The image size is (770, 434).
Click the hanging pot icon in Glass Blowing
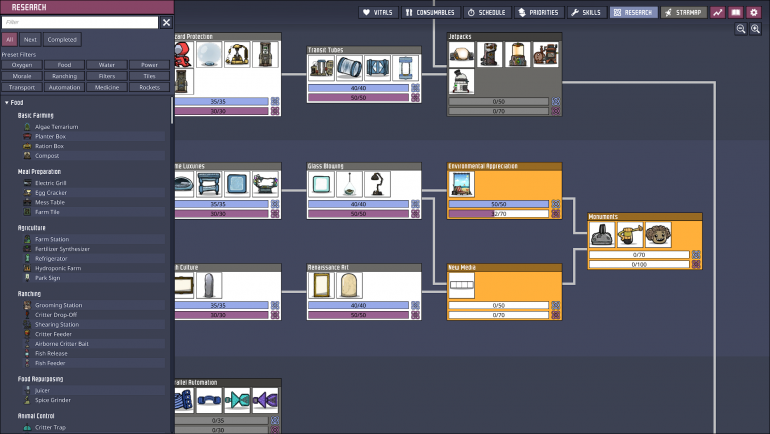click(349, 184)
